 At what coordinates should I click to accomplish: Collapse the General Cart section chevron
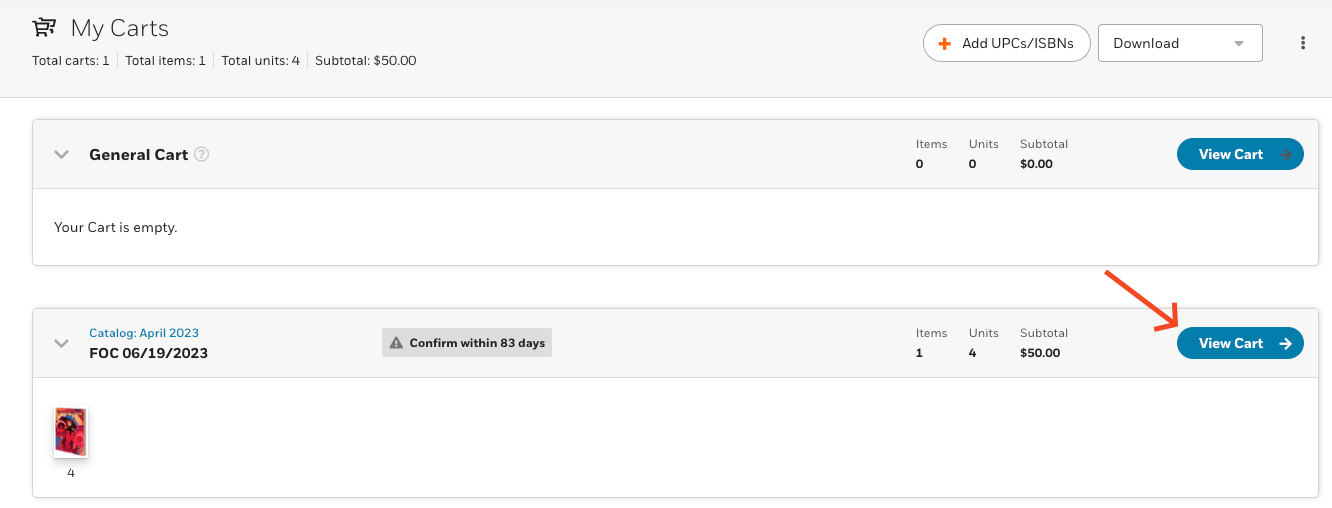61,155
